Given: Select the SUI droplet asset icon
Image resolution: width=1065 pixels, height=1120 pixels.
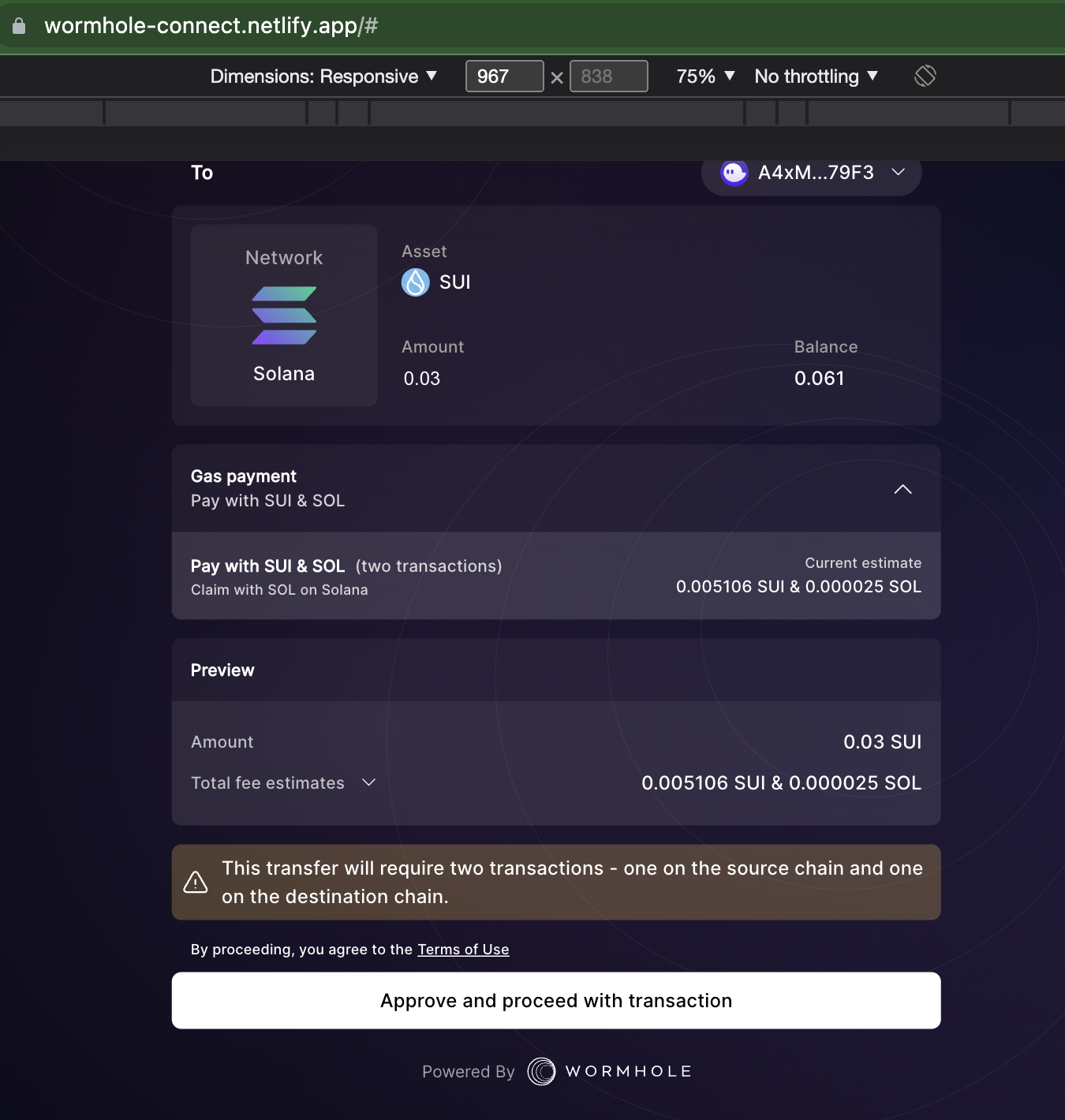Looking at the screenshot, I should 414,282.
